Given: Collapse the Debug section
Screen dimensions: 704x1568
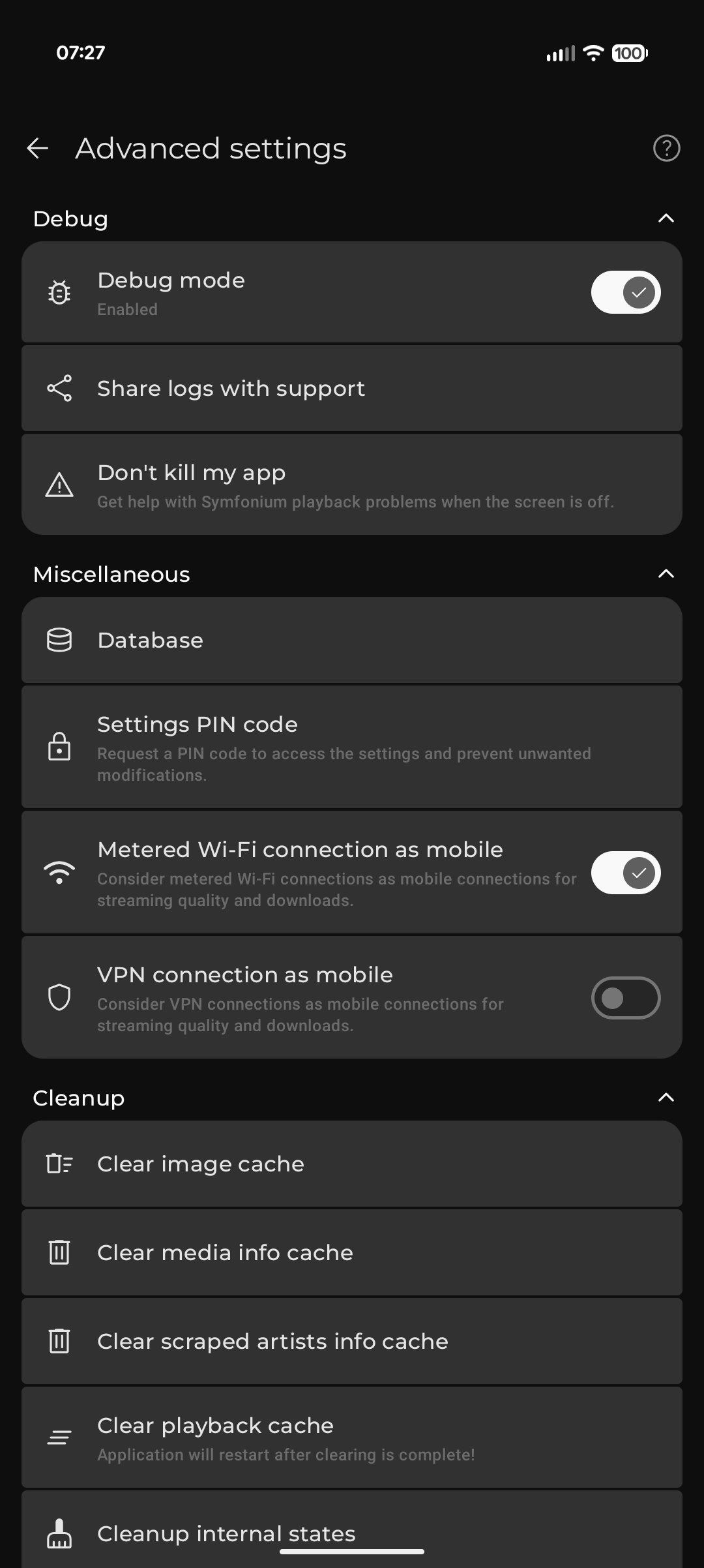Looking at the screenshot, I should (x=666, y=219).
